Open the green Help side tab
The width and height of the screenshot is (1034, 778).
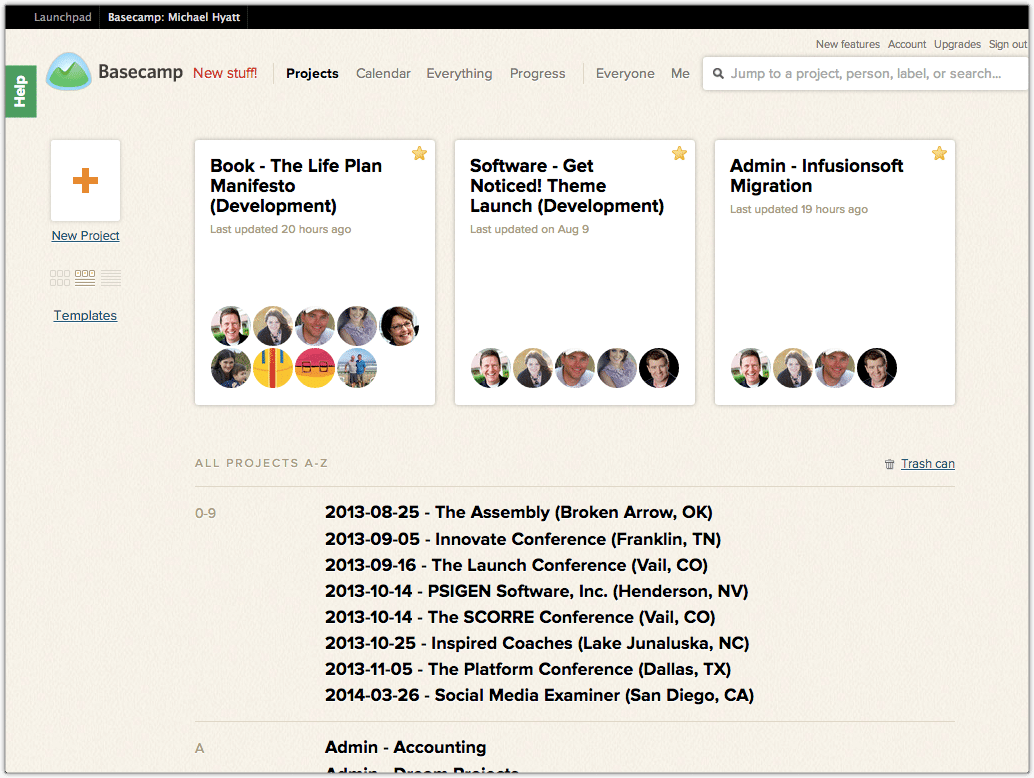click(x=20, y=91)
